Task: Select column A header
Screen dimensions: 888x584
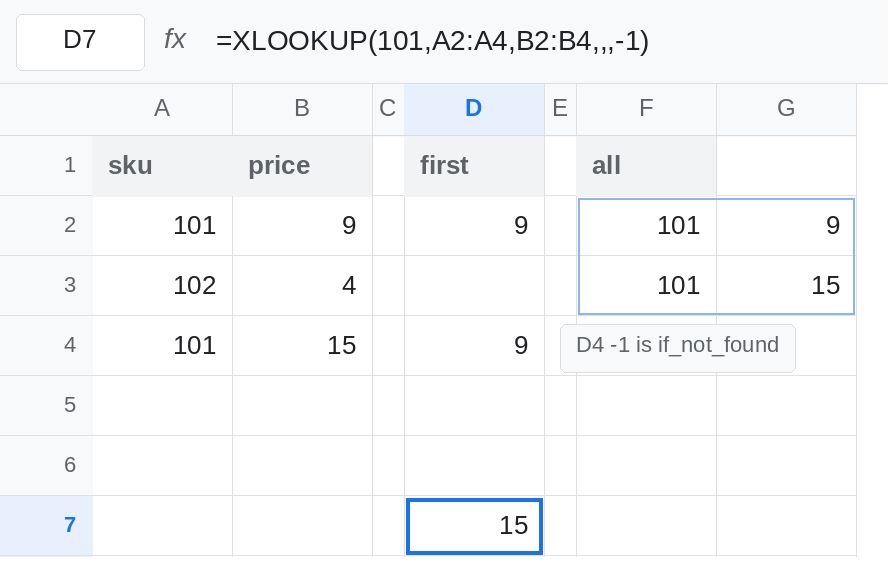Action: click(163, 109)
